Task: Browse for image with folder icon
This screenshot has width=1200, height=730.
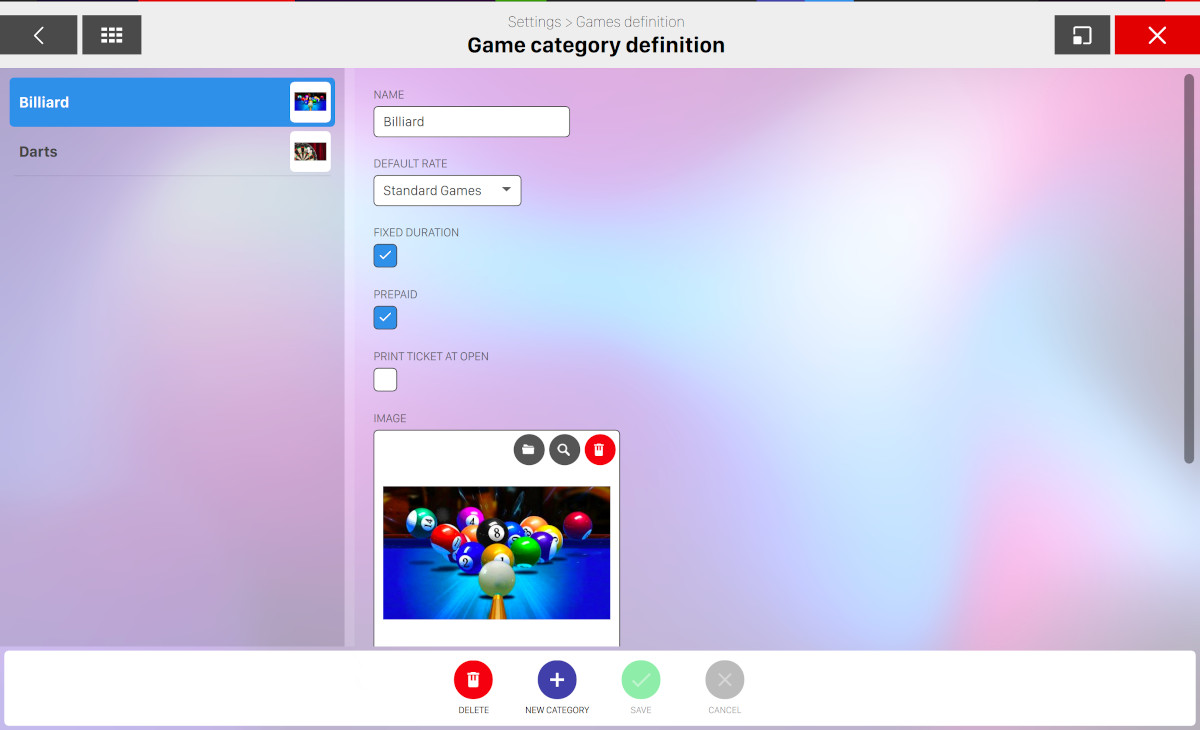Action: [529, 450]
